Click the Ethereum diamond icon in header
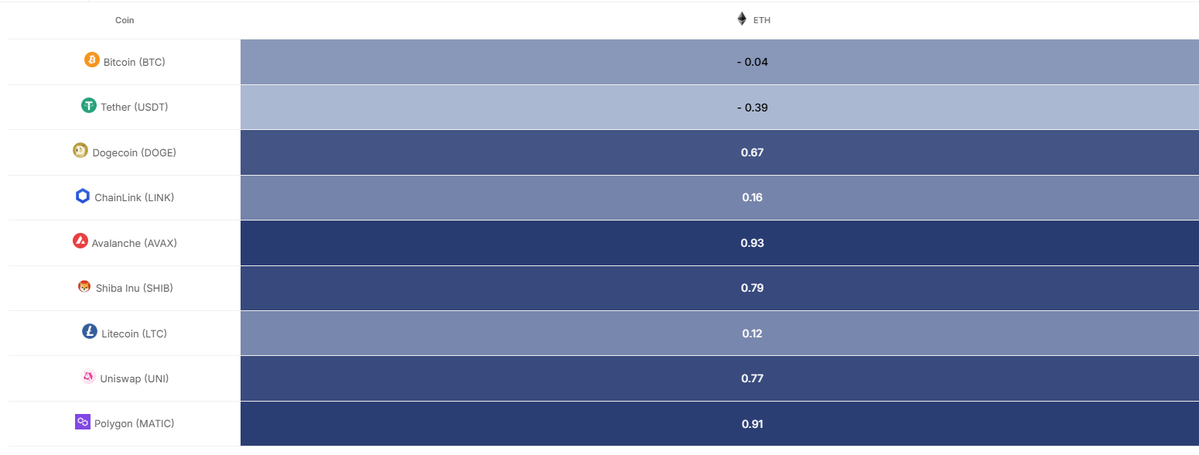 (742, 19)
